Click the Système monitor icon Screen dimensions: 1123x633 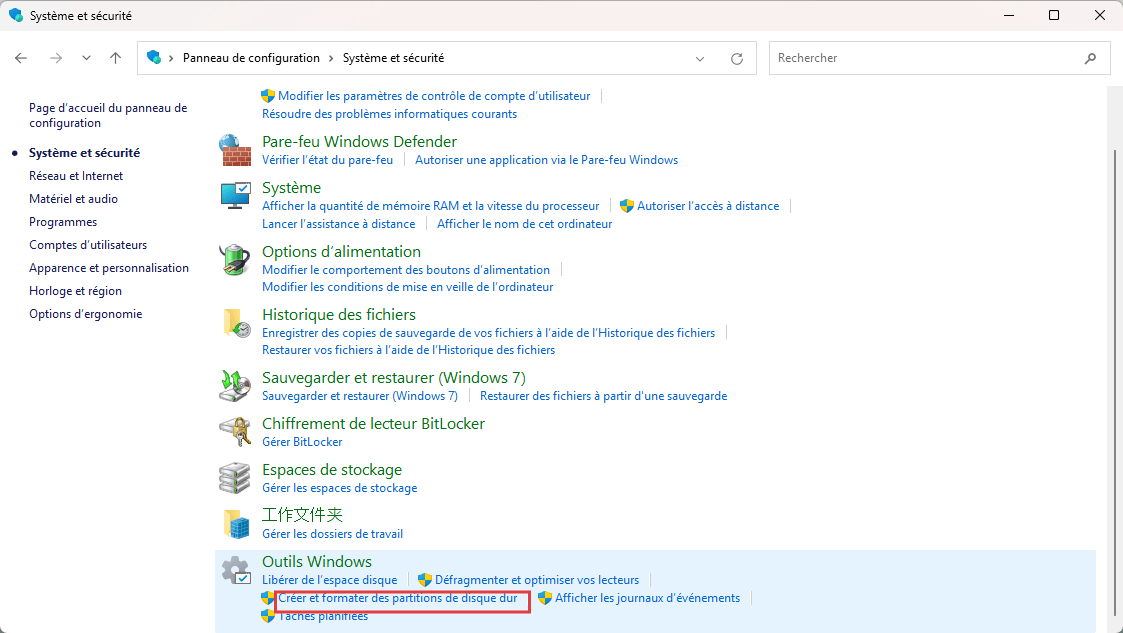(234, 195)
